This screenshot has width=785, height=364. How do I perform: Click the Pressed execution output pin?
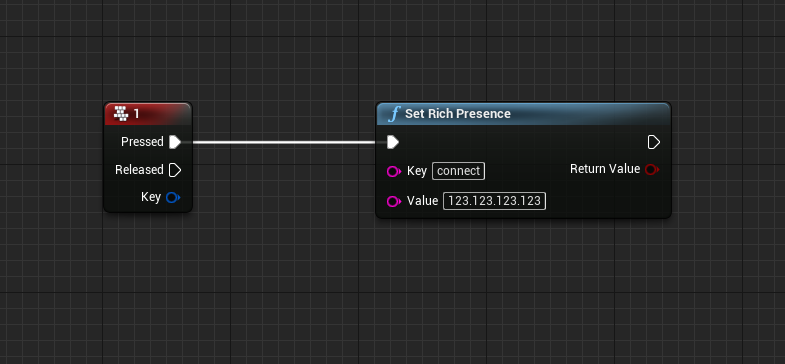click(x=175, y=142)
